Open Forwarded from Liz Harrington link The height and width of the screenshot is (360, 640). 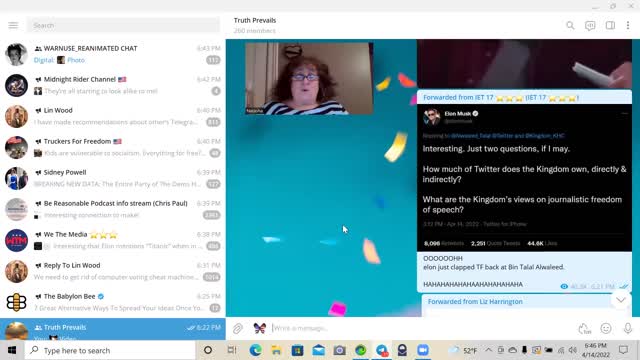(x=475, y=302)
